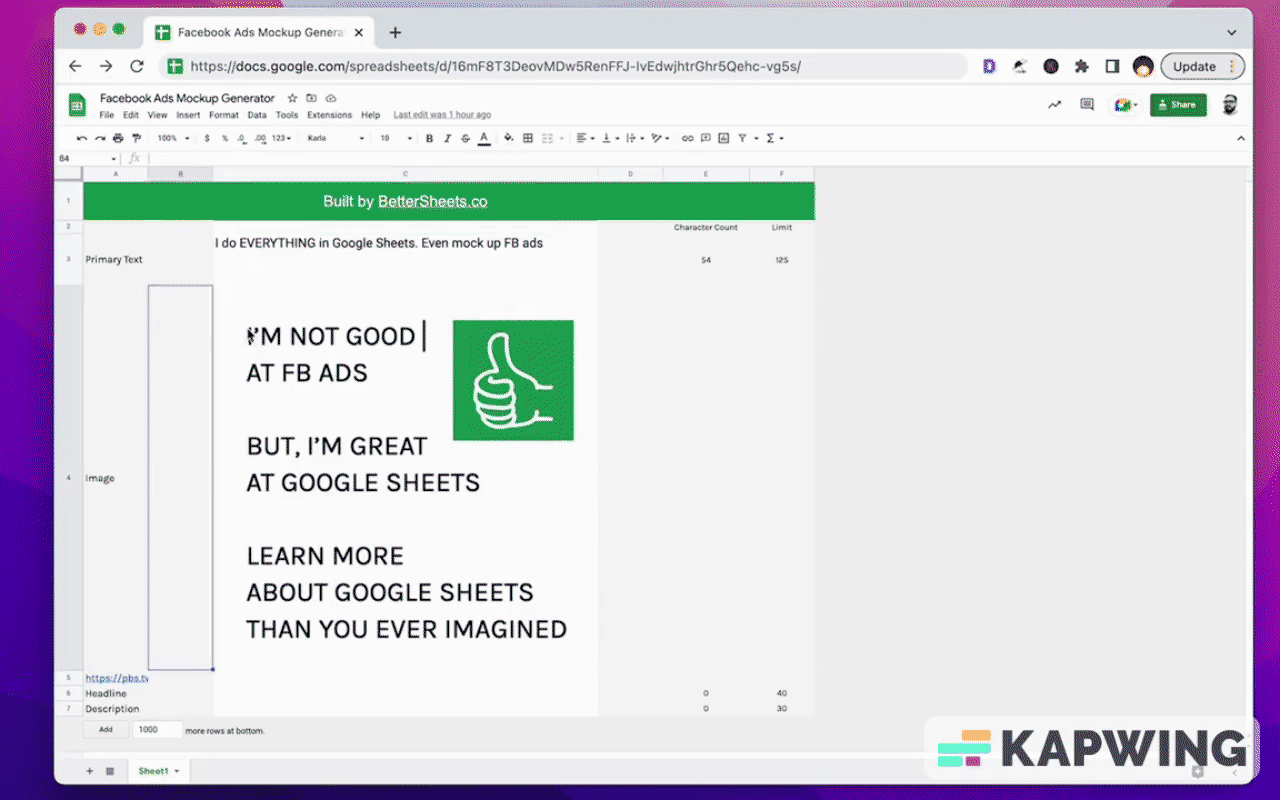1280x800 pixels.
Task: Open the fill color picker
Action: click(508, 138)
